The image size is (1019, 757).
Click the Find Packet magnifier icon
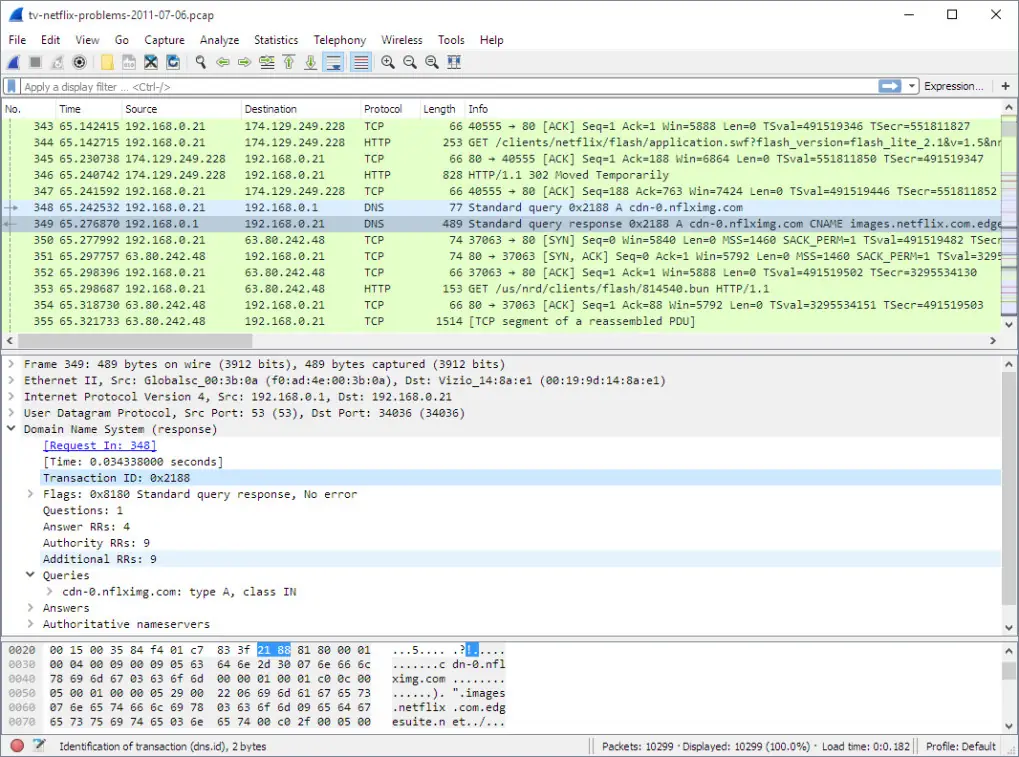pos(200,62)
